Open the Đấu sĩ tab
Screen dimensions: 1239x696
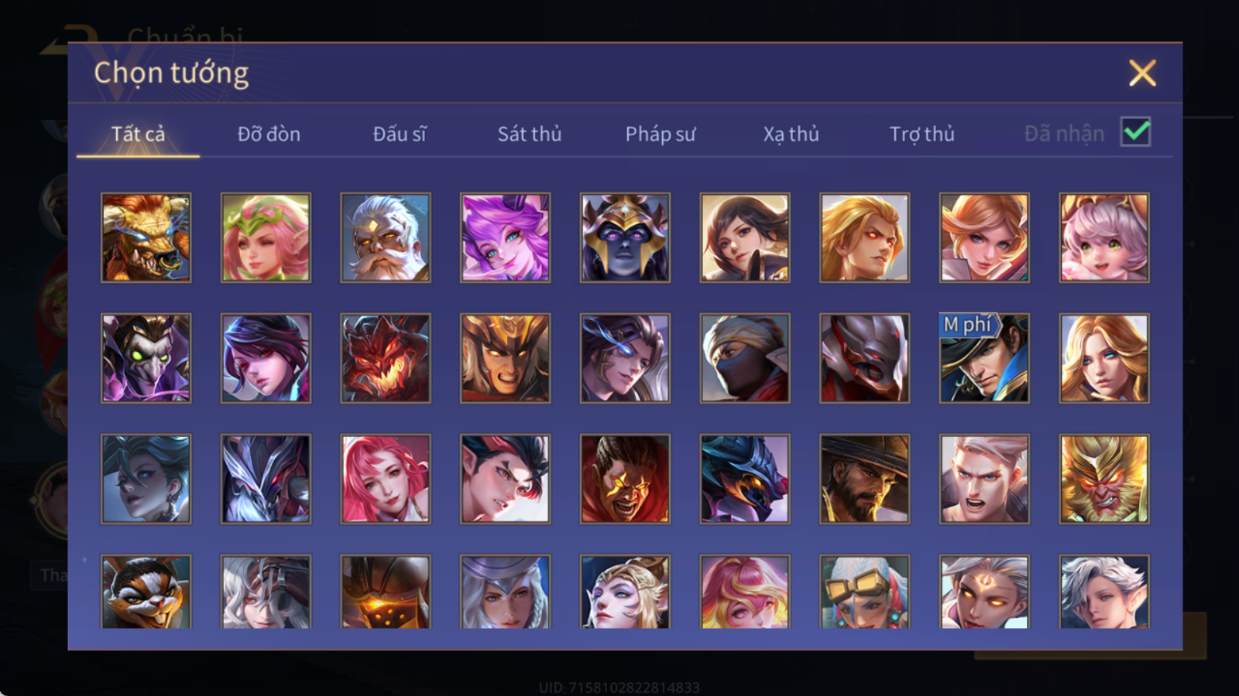coord(400,134)
